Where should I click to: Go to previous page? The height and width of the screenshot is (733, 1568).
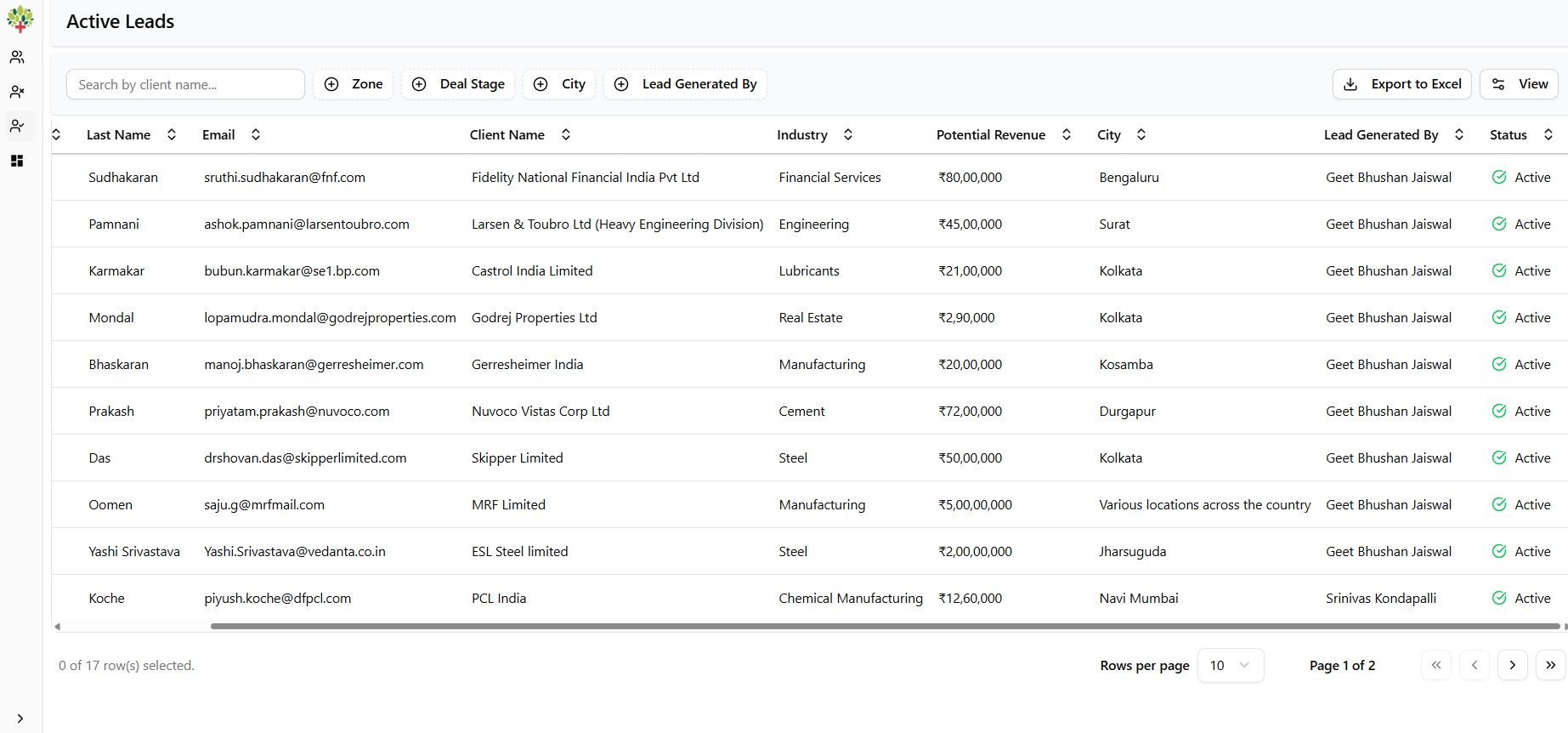[1475, 665]
